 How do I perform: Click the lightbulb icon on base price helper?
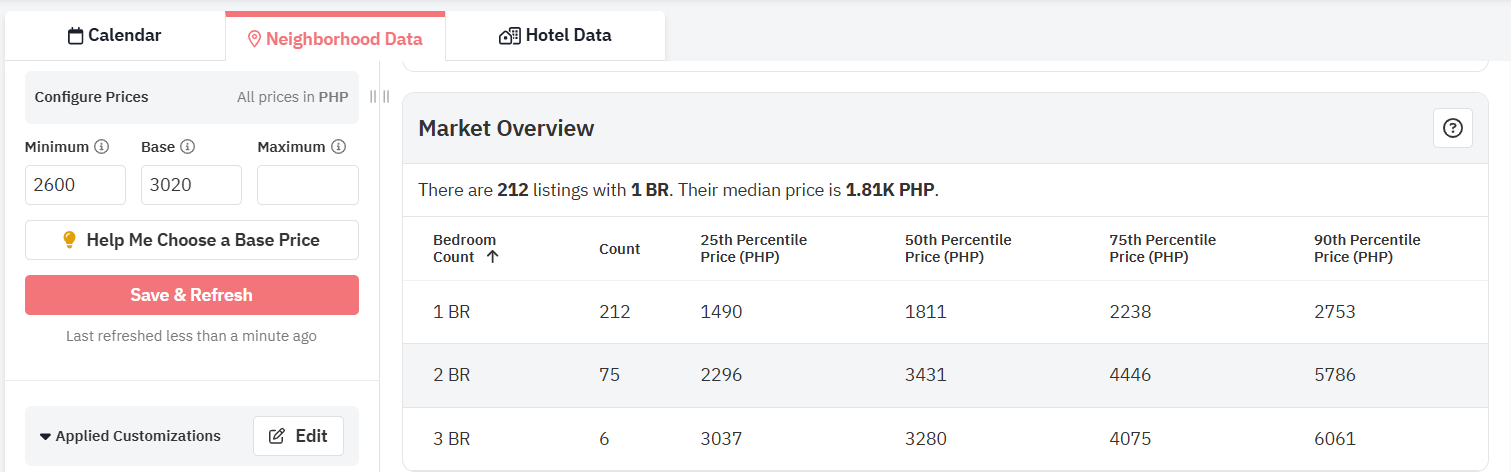[x=70, y=240]
